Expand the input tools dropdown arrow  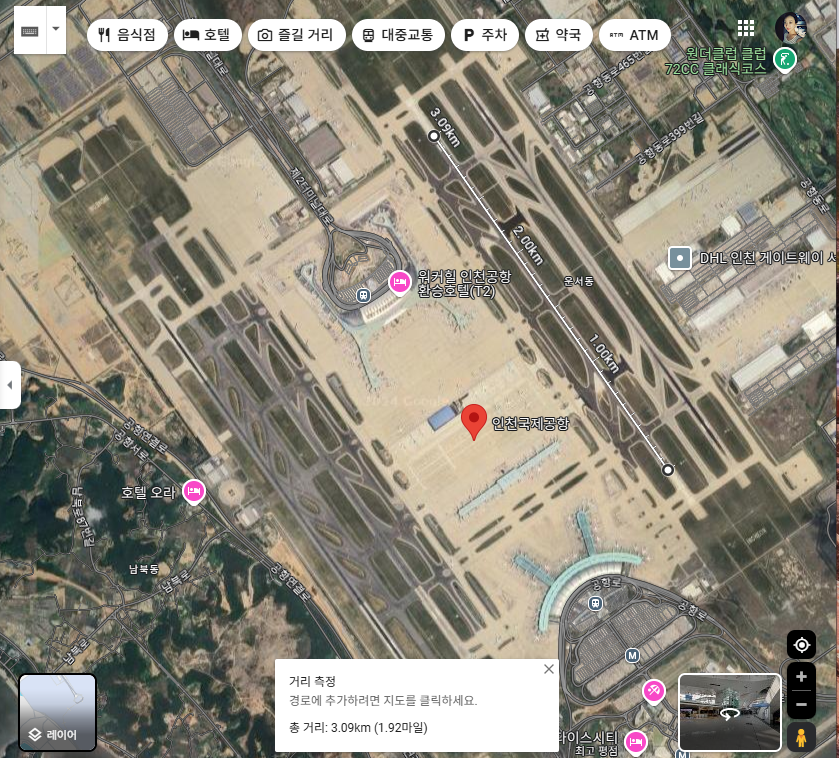pos(56,29)
